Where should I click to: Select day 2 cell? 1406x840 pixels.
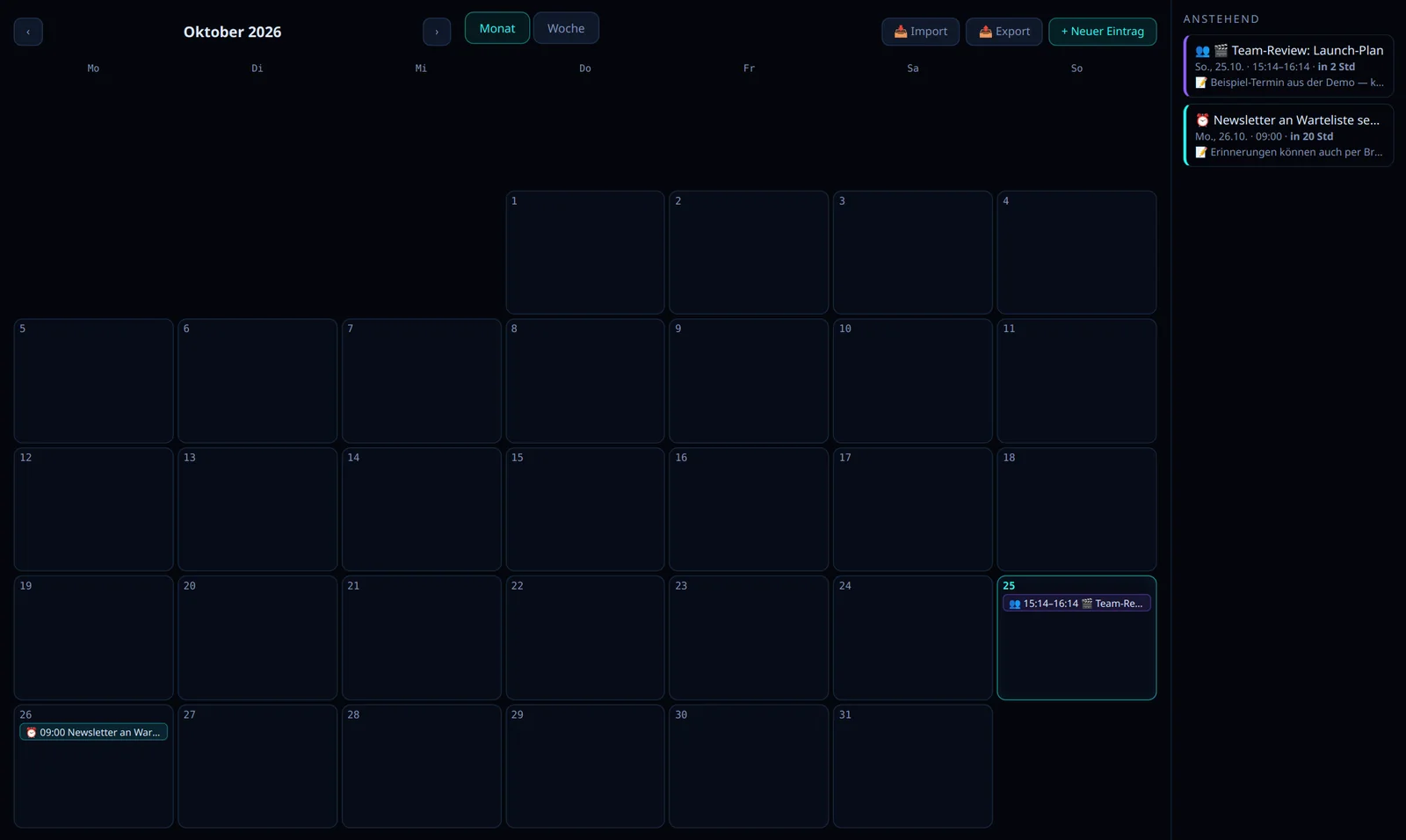(749, 252)
